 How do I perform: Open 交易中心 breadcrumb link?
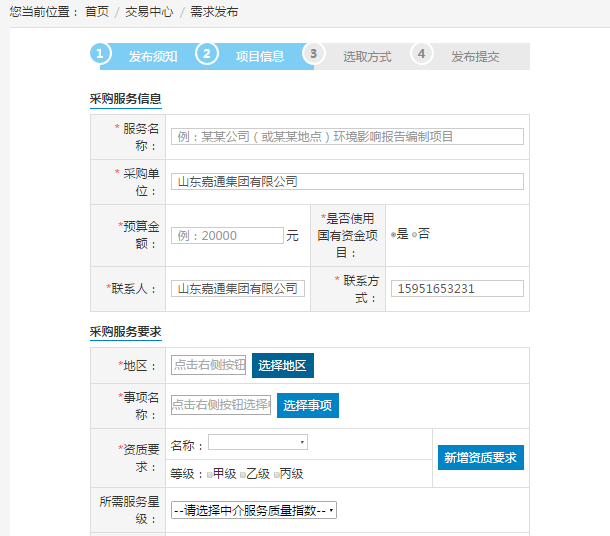[149, 13]
